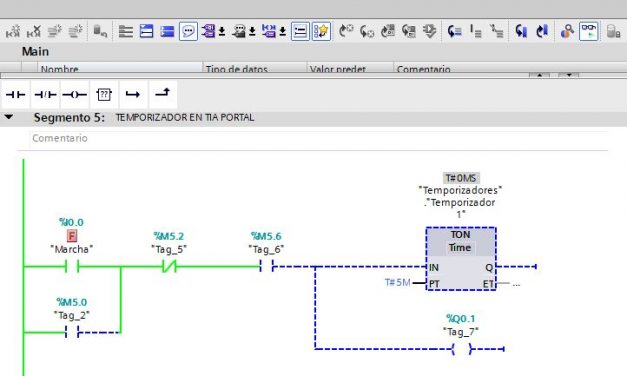Image resolution: width=627 pixels, height=376 pixels.
Task: Click the block with checkmark icon
Action: 429,31
